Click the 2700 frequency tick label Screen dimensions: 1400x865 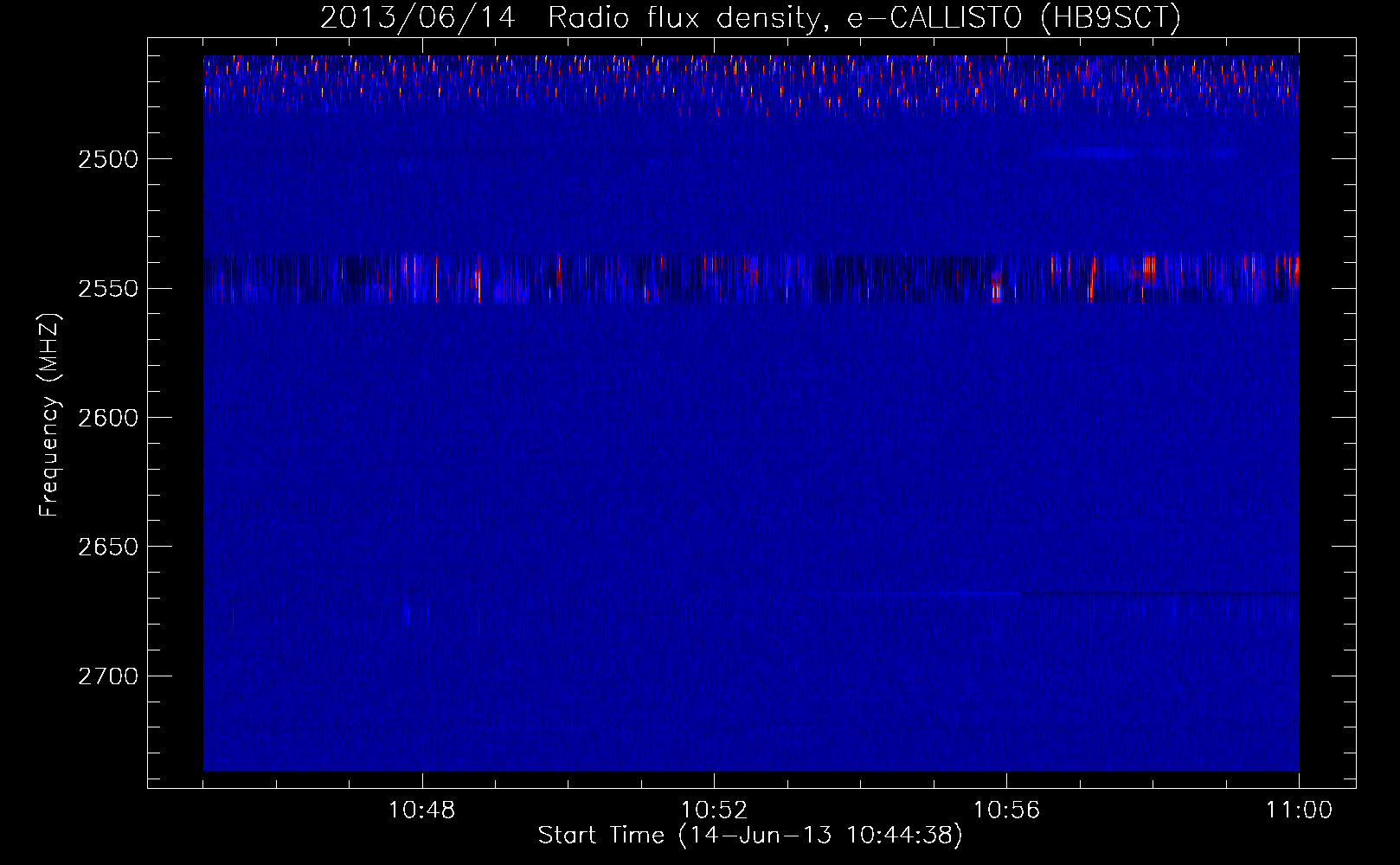click(107, 676)
